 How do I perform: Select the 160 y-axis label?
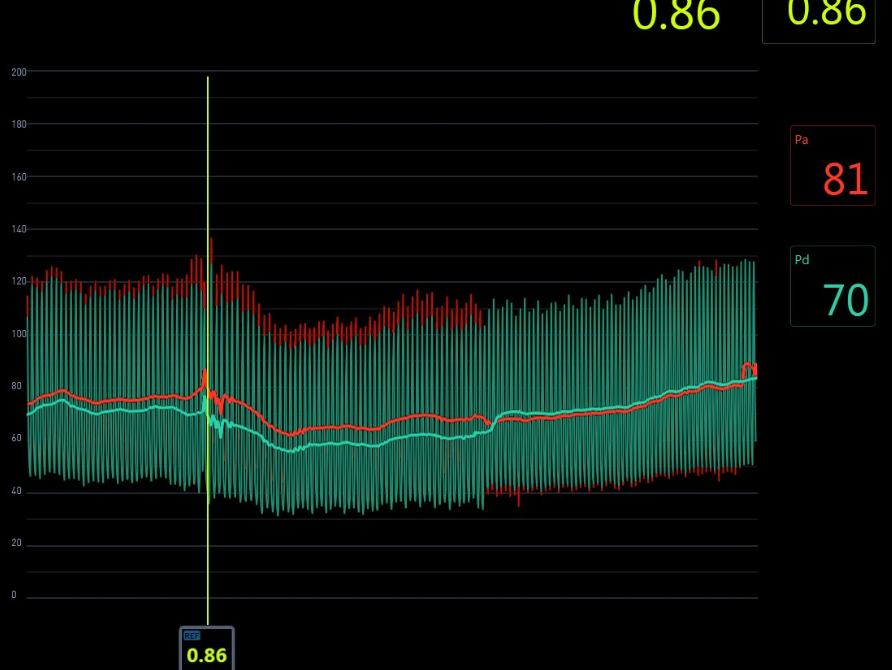(x=19, y=177)
